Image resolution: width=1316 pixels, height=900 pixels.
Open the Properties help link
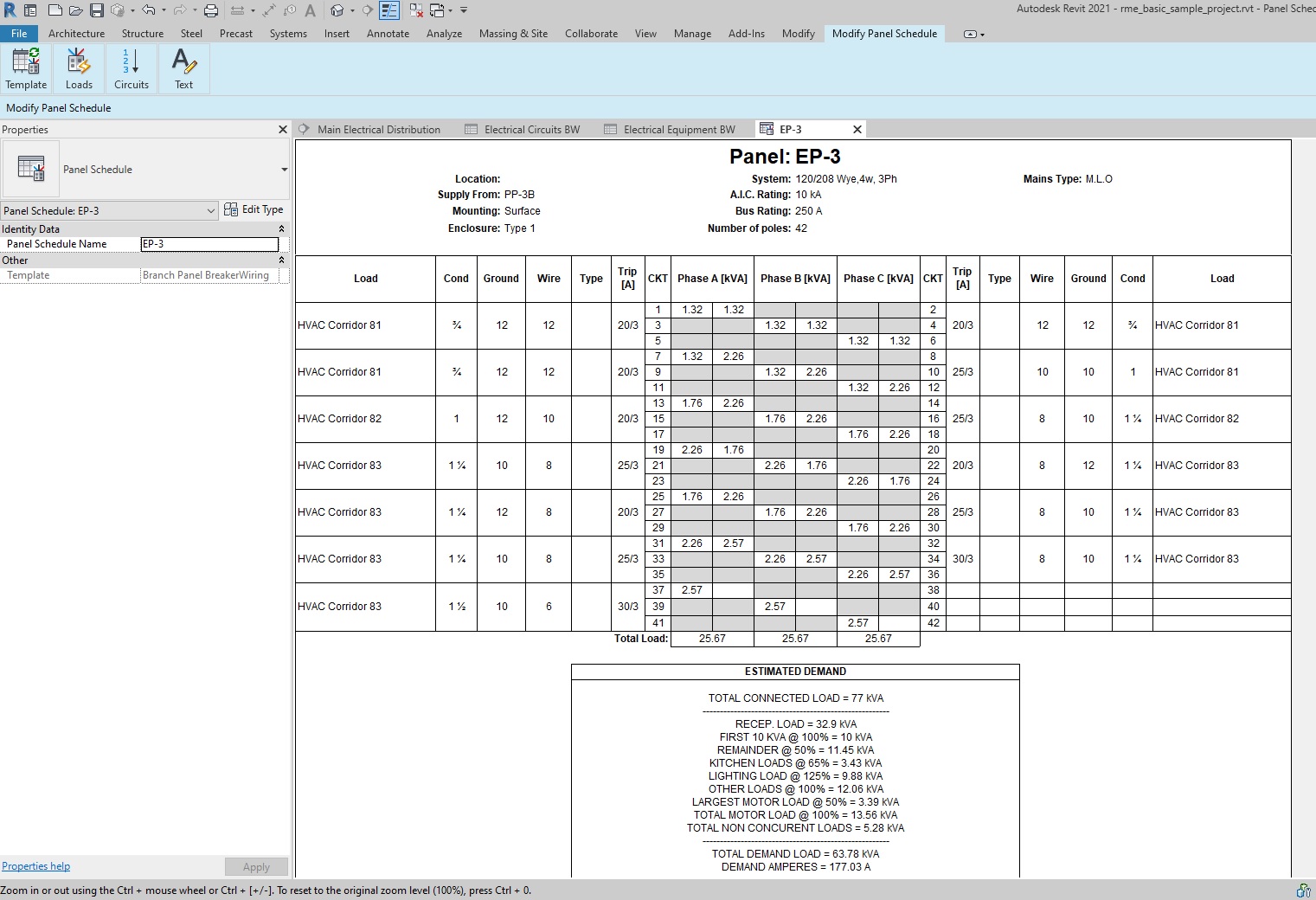coord(36,866)
